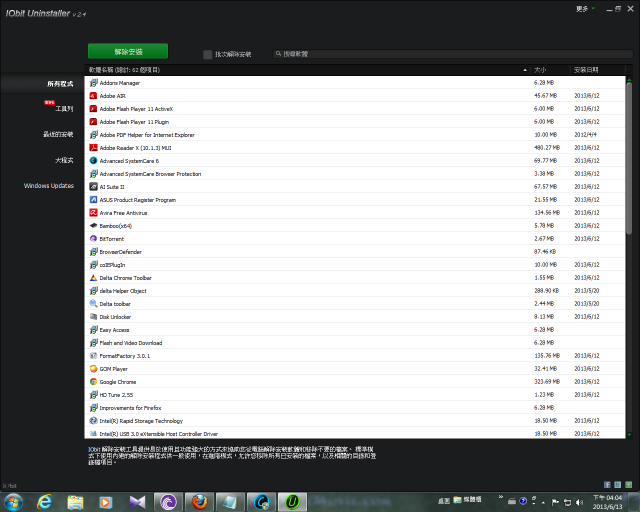Toggle the batch uninstall checkbox
The height and width of the screenshot is (512, 640).
[207, 54]
